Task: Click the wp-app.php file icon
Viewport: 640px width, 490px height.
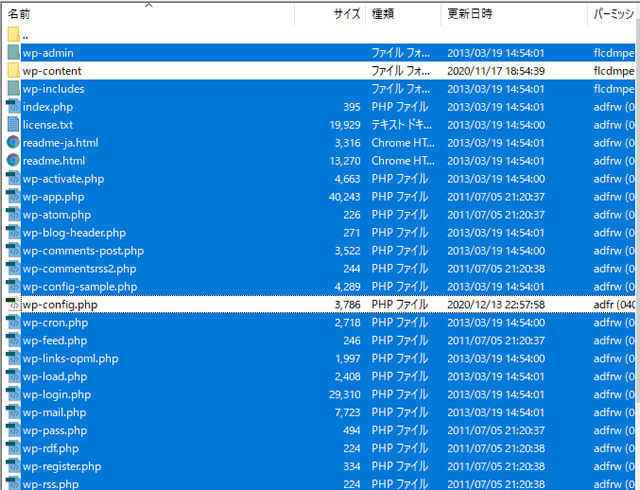Action: pos(13,196)
